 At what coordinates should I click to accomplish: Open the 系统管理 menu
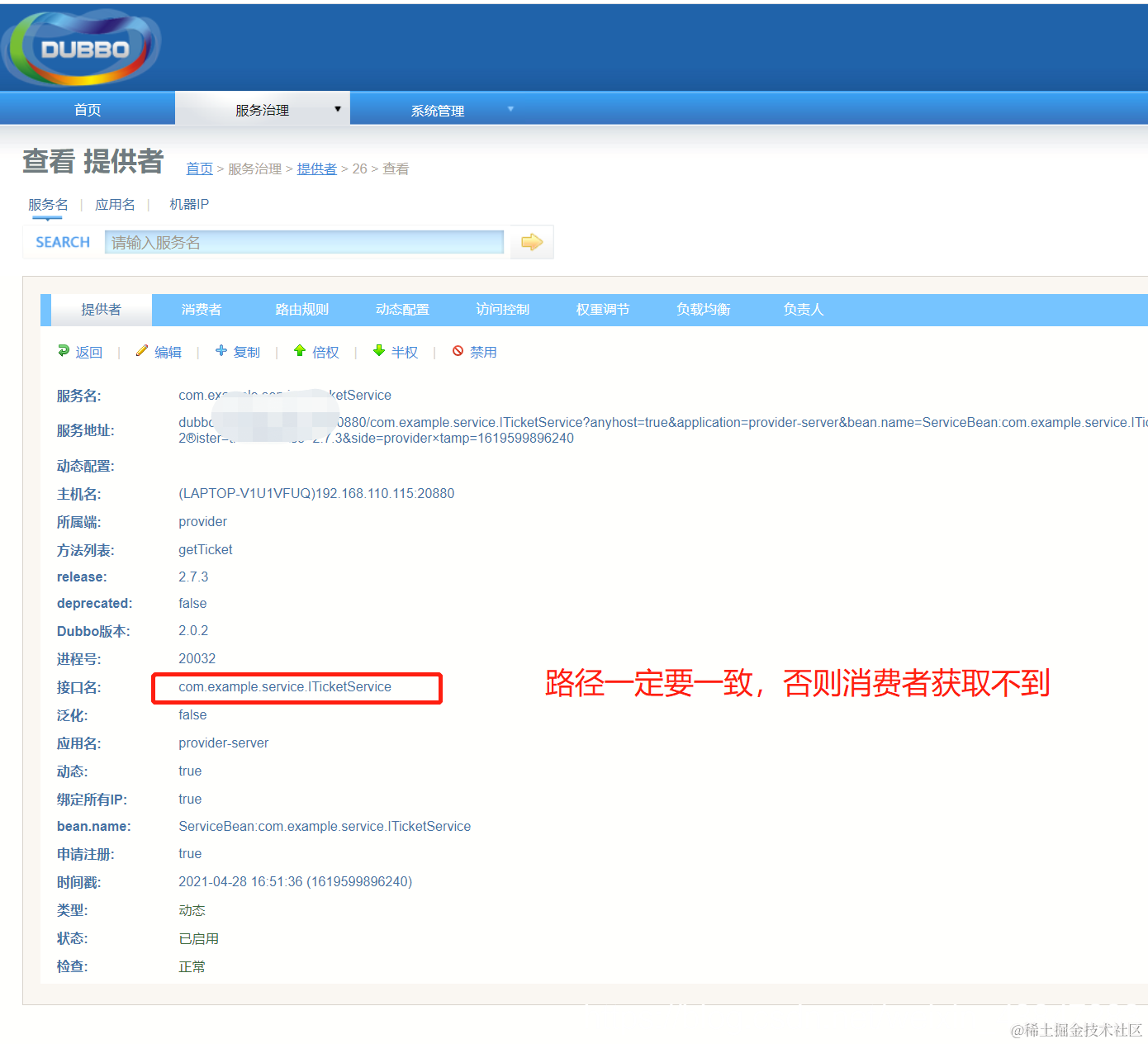(438, 110)
